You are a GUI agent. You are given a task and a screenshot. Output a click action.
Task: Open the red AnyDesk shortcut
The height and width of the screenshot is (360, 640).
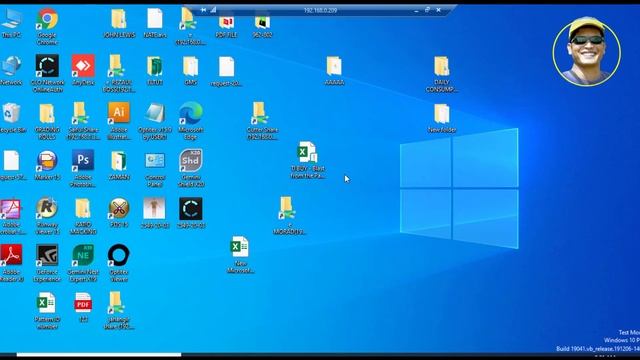point(83,66)
